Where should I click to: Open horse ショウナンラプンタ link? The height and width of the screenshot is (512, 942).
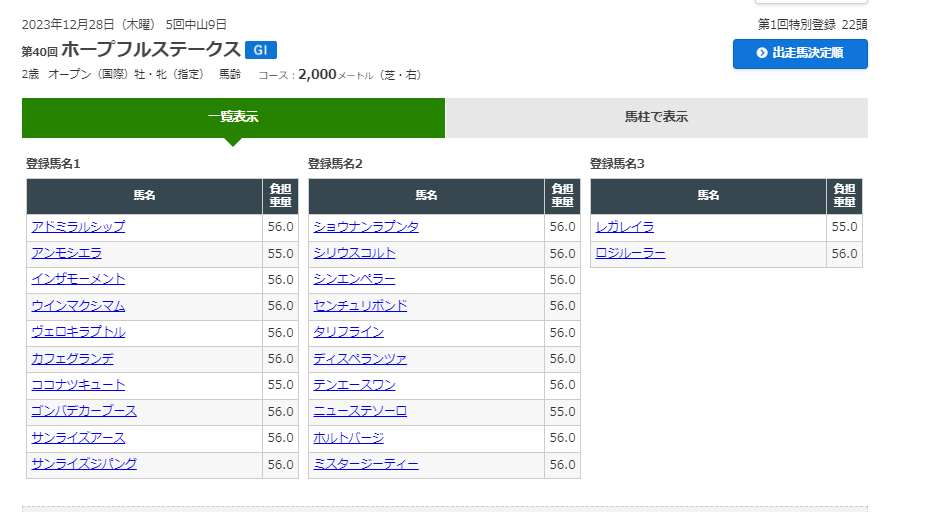(366, 227)
